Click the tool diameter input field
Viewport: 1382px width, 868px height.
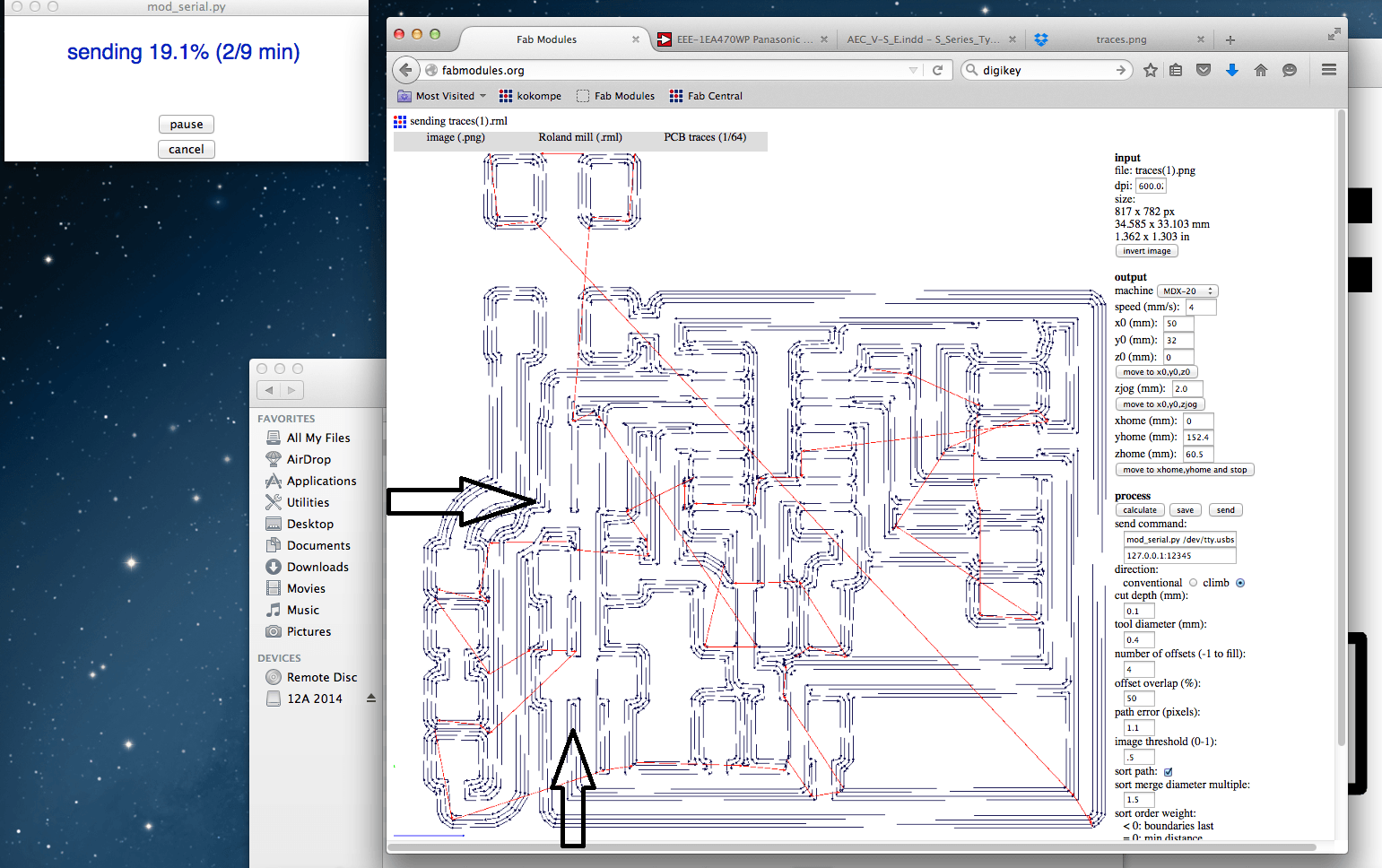tap(1139, 640)
